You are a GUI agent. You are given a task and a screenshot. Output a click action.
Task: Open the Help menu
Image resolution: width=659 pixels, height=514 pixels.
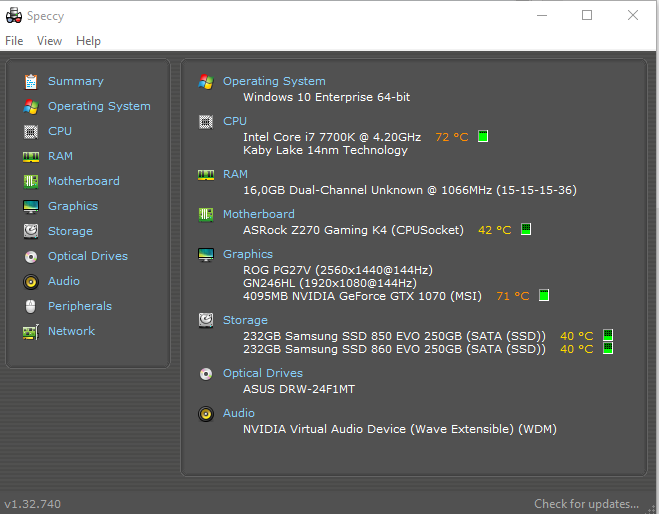[x=88, y=41]
